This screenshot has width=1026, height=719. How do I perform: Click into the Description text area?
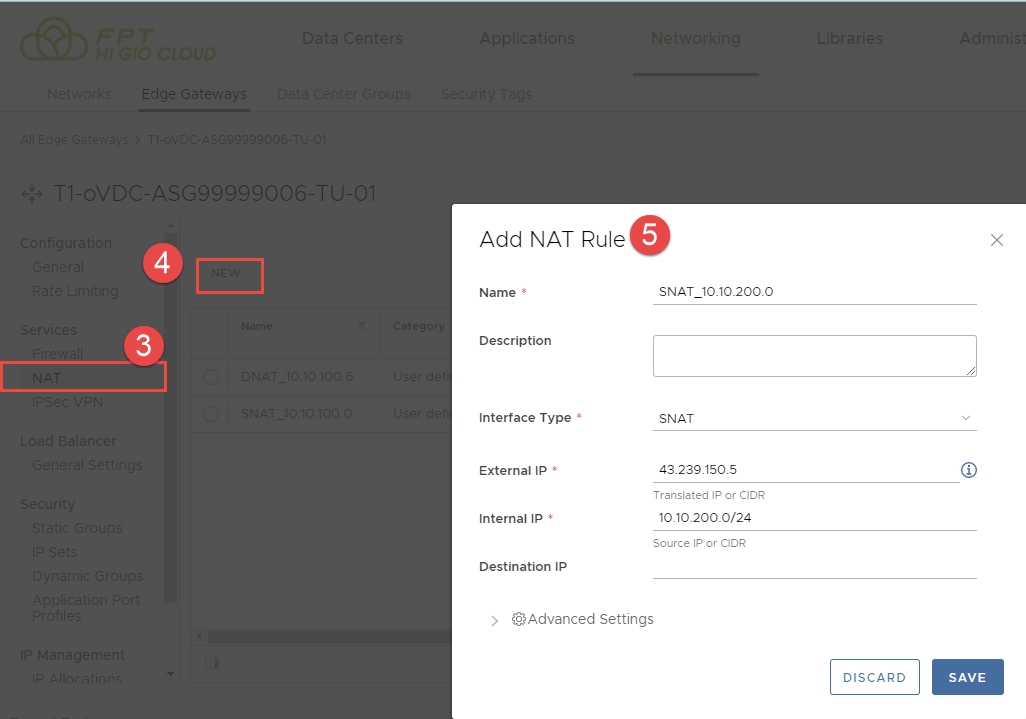[814, 356]
